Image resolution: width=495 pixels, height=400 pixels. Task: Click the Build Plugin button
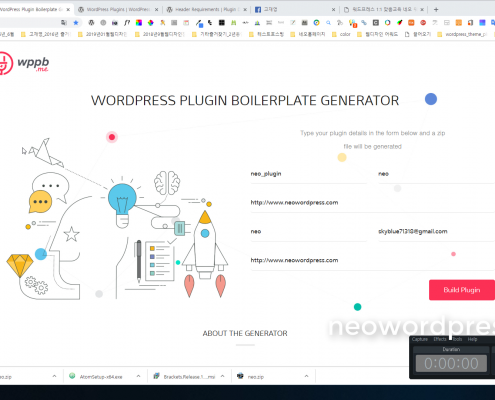(x=462, y=290)
